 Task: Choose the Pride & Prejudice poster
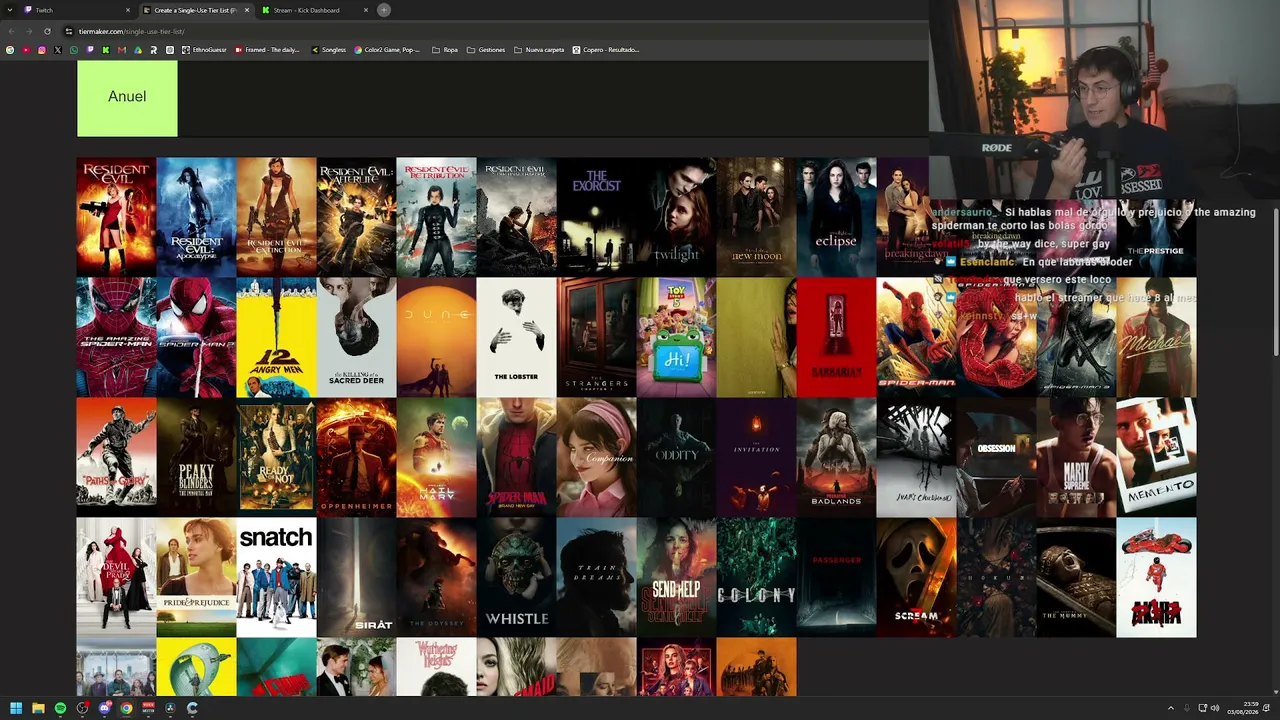pyautogui.click(x=196, y=577)
